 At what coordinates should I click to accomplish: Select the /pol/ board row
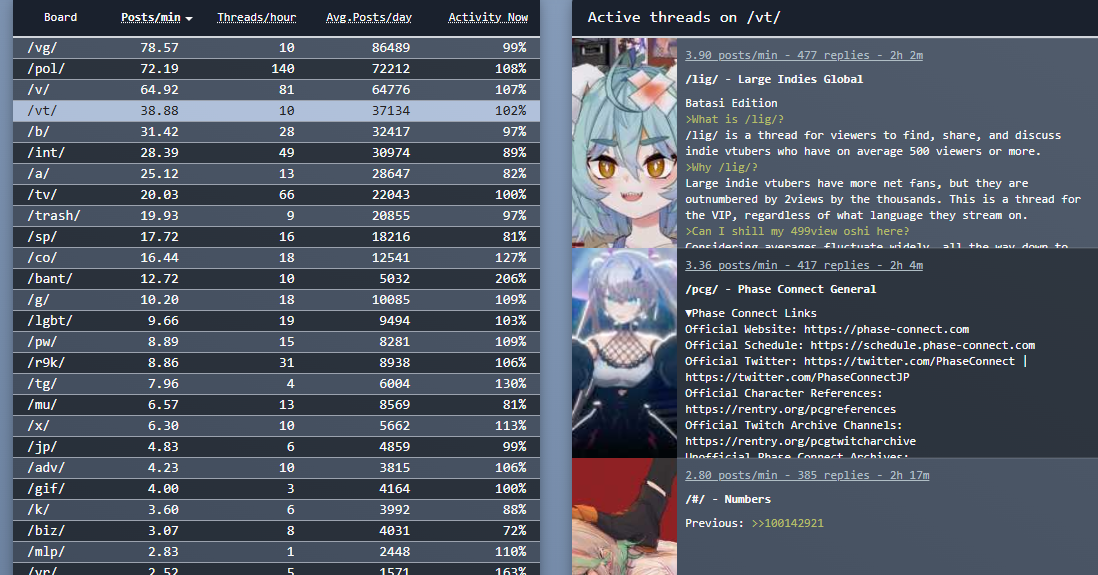coord(277,69)
